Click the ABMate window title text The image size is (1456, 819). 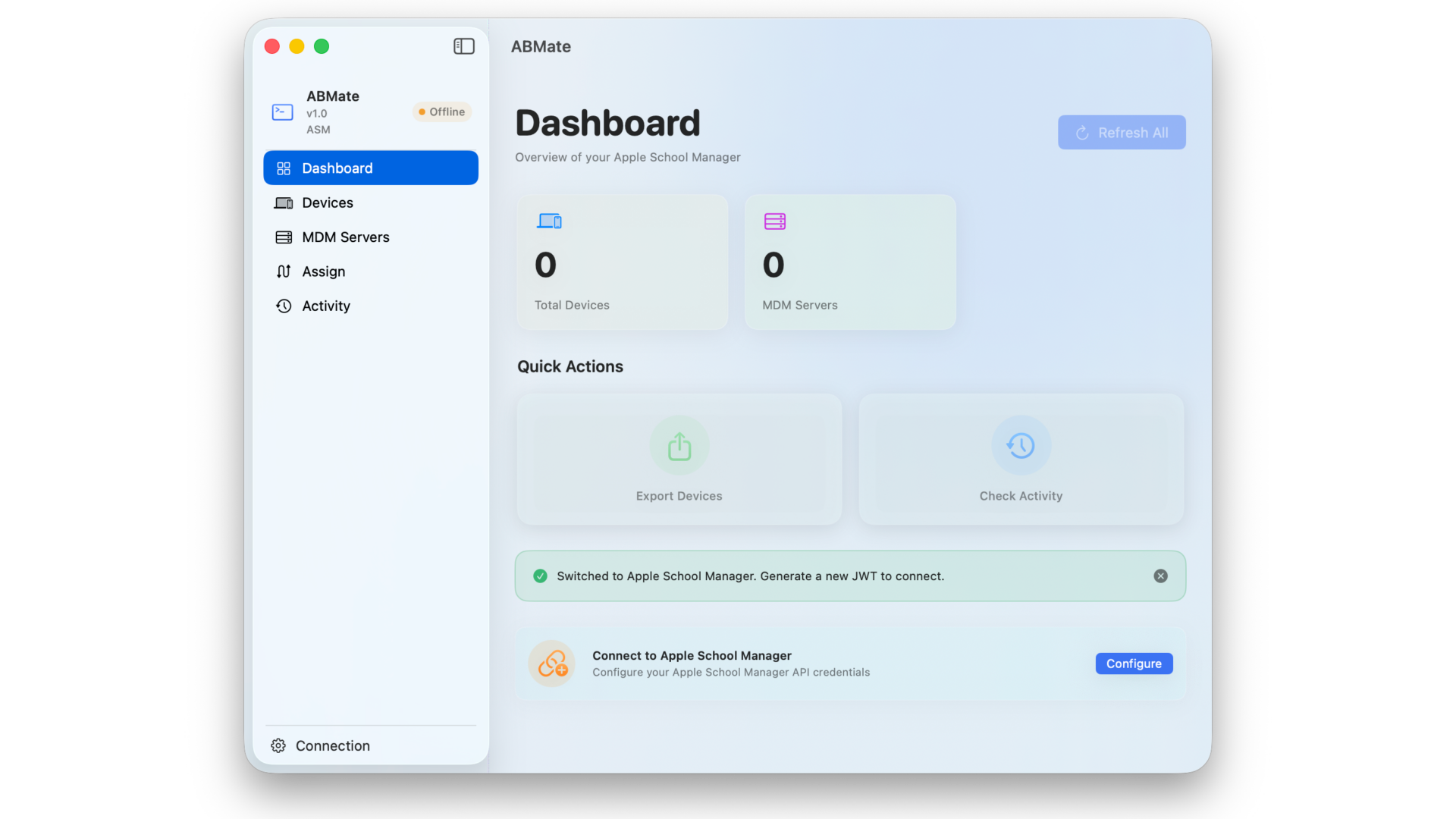[541, 46]
